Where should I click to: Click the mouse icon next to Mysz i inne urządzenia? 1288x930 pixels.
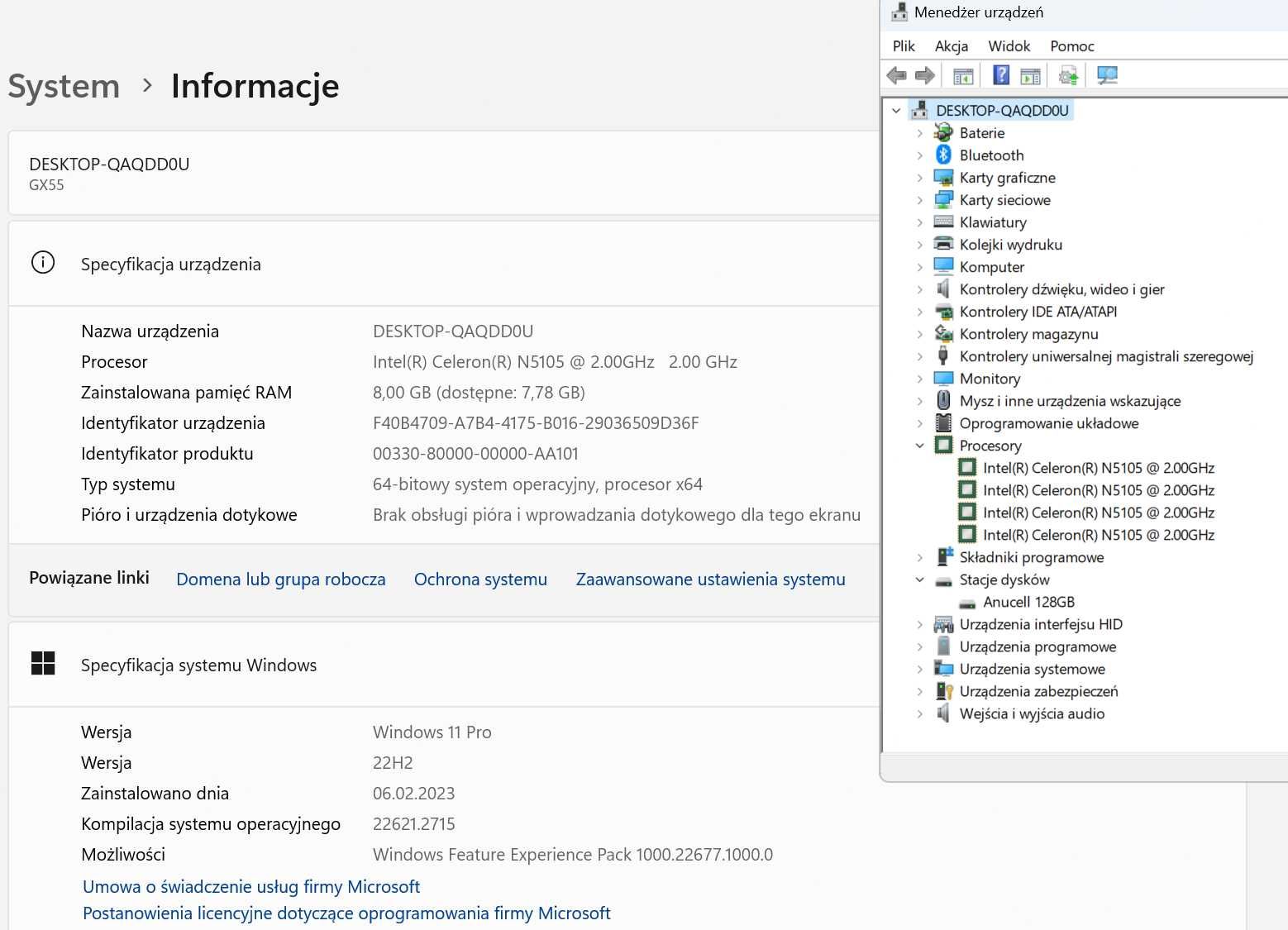943,400
